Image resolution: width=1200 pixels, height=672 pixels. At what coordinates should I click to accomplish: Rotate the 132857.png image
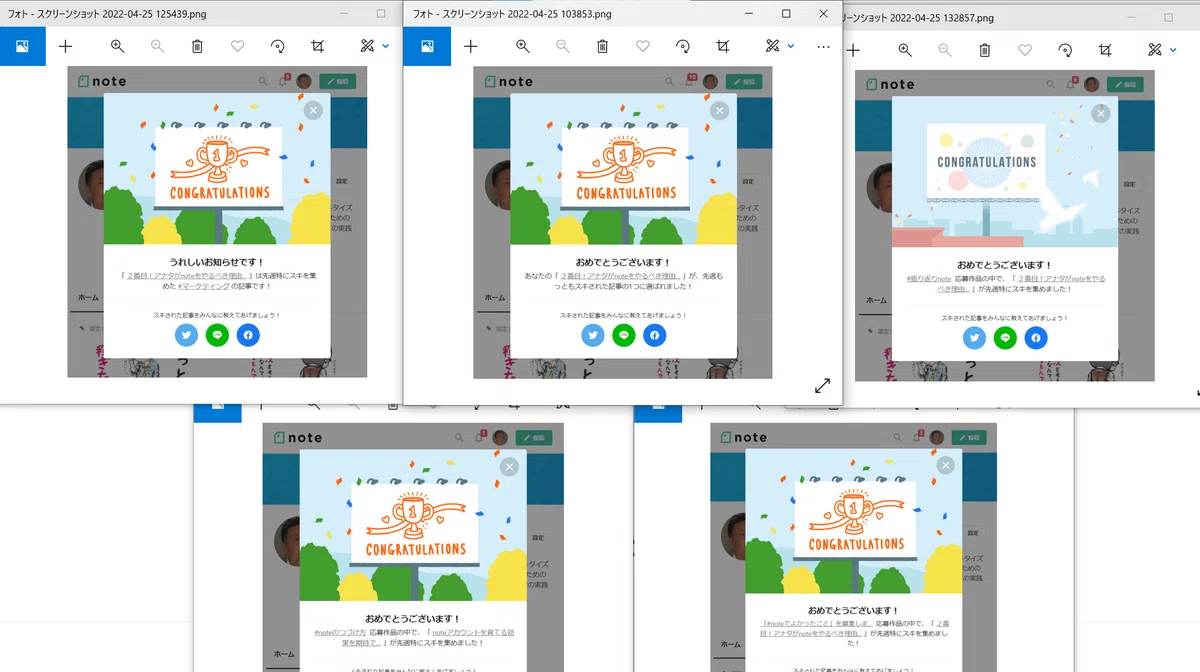(1065, 50)
